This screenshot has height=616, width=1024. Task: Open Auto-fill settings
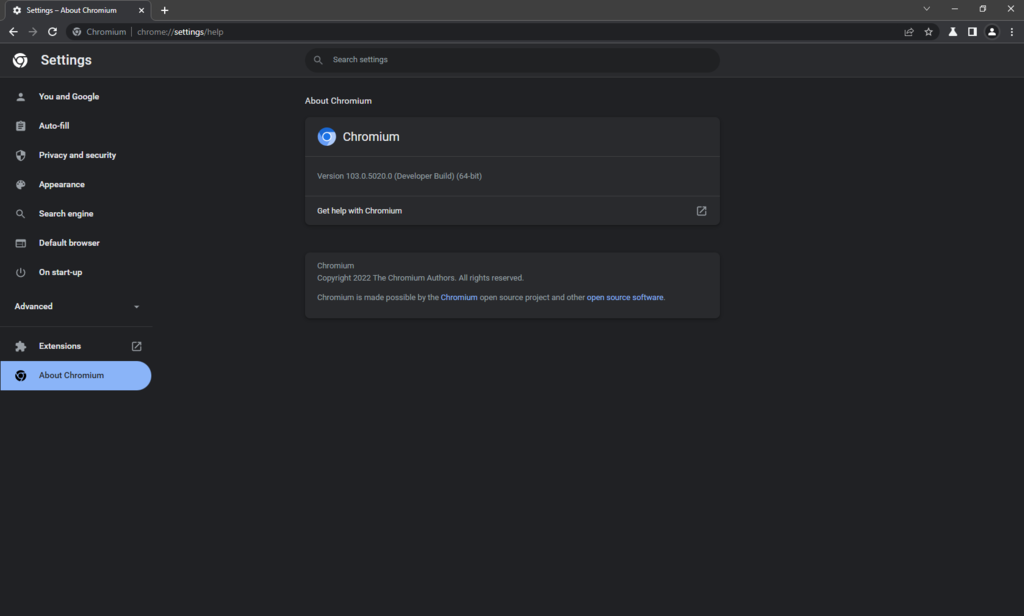point(76,126)
